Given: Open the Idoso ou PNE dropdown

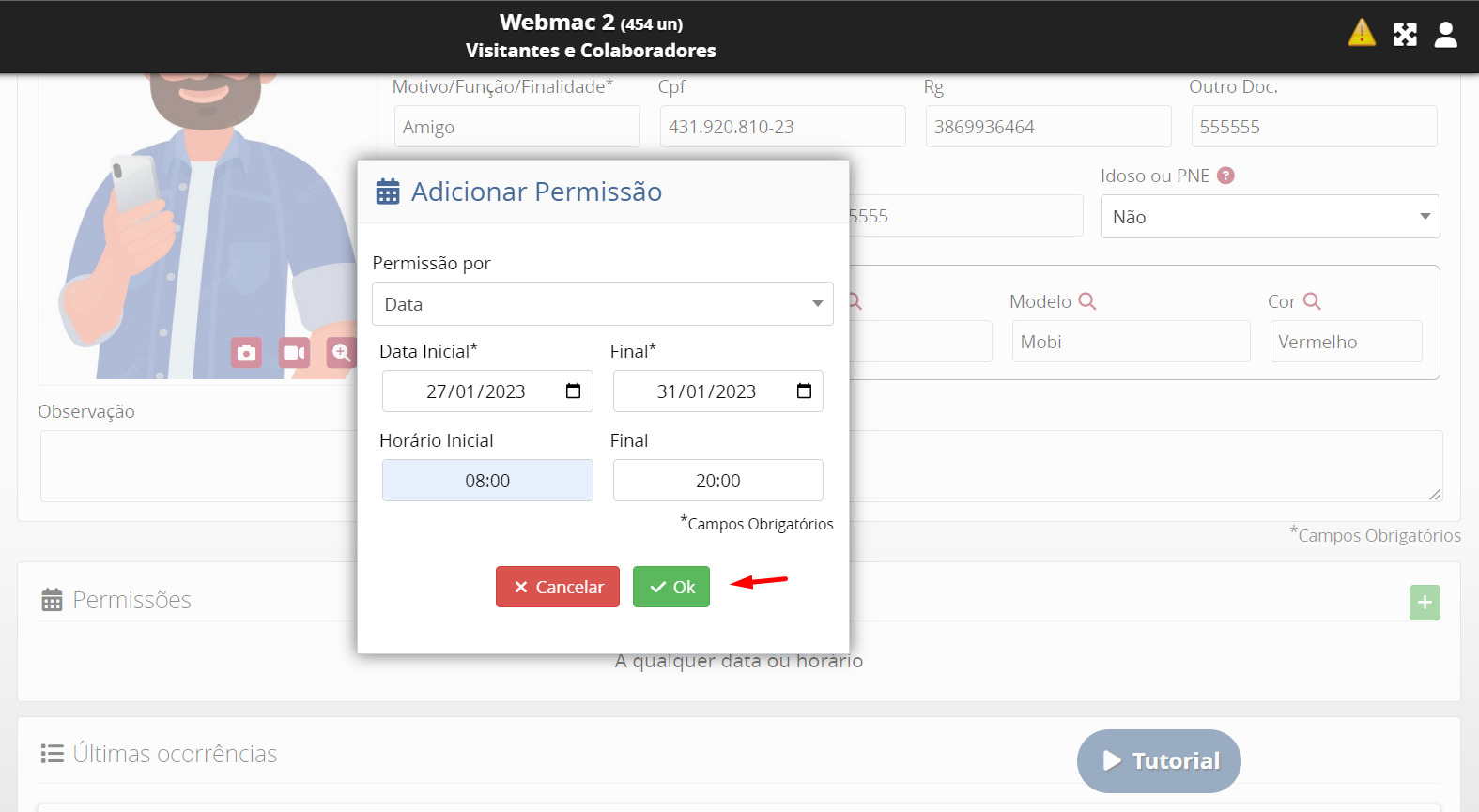Looking at the screenshot, I should coord(1270,217).
